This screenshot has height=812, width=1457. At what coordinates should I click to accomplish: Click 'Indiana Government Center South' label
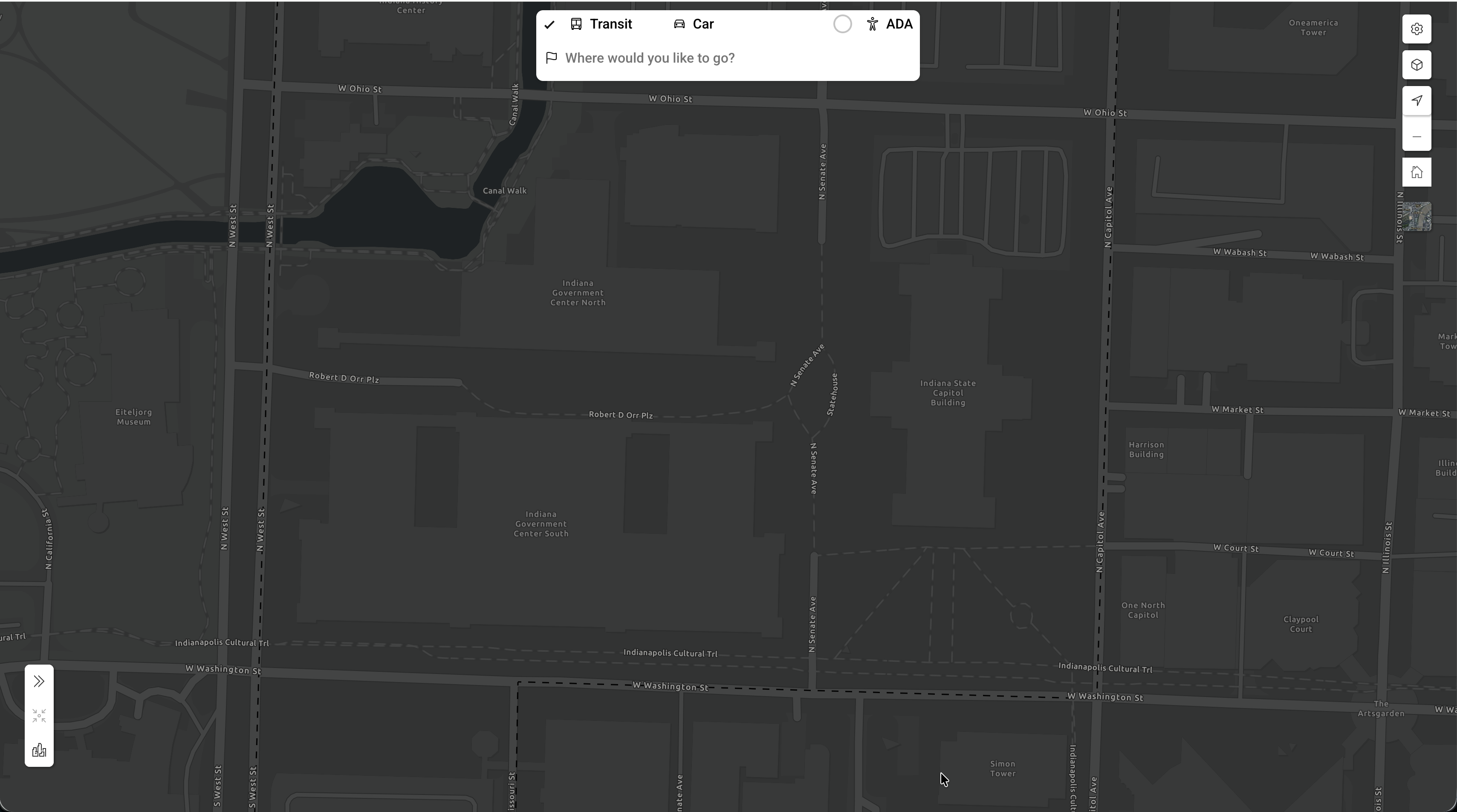tap(541, 524)
